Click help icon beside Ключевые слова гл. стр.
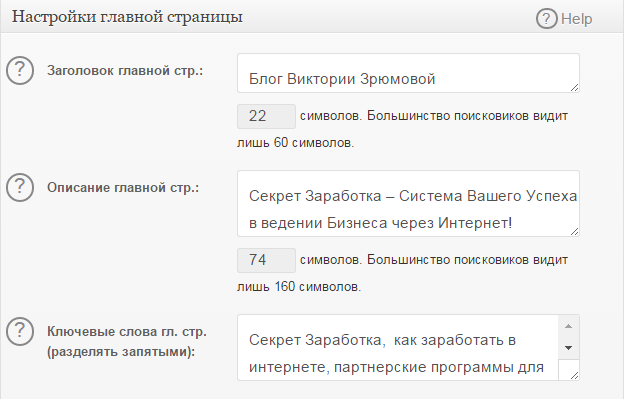 click(x=20, y=331)
